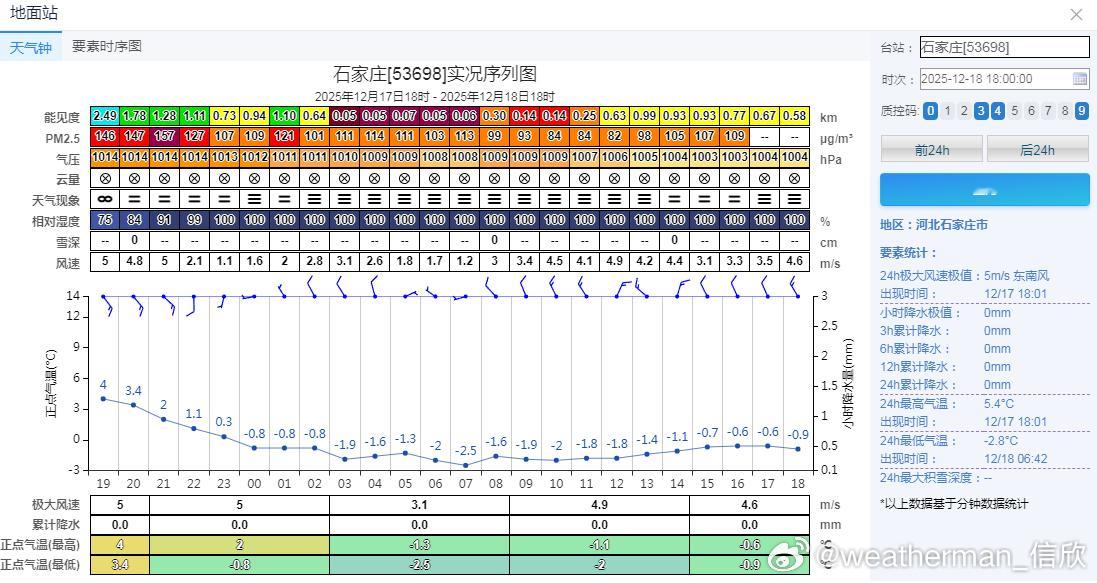Image resolution: width=1097 pixels, height=583 pixels.
Task: Click PM2.5 cell 99
Action: tap(495, 136)
